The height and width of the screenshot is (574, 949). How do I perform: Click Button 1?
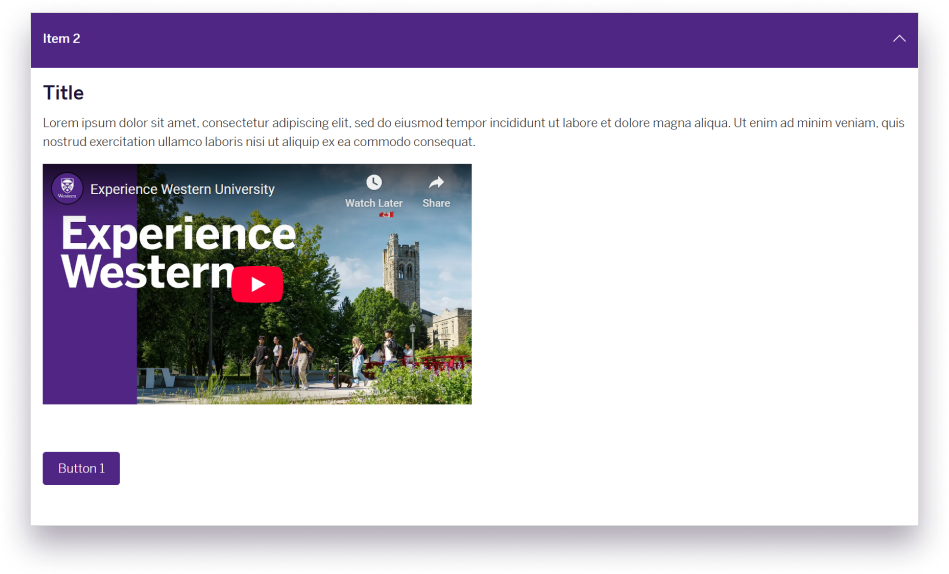(81, 468)
